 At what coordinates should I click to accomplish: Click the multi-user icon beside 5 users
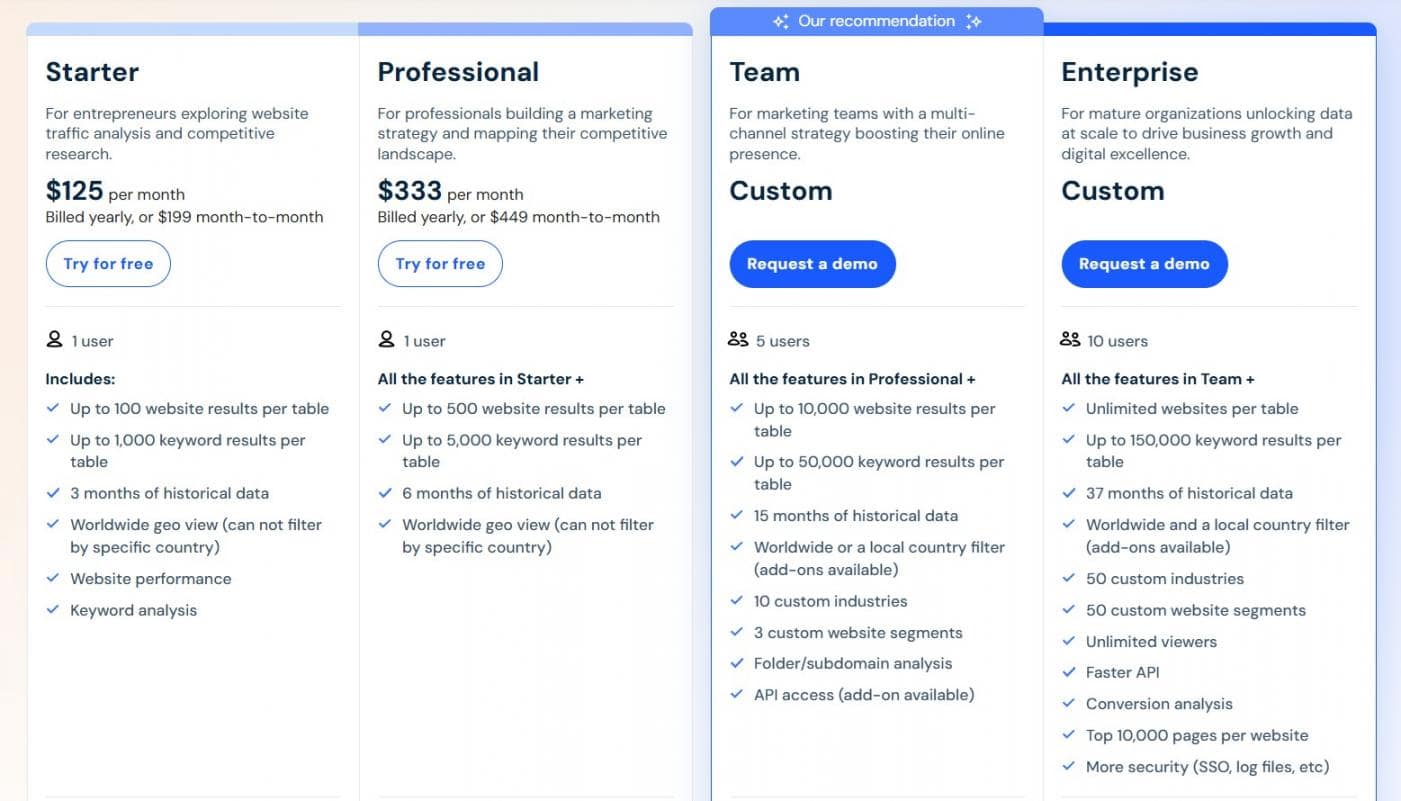click(x=738, y=340)
